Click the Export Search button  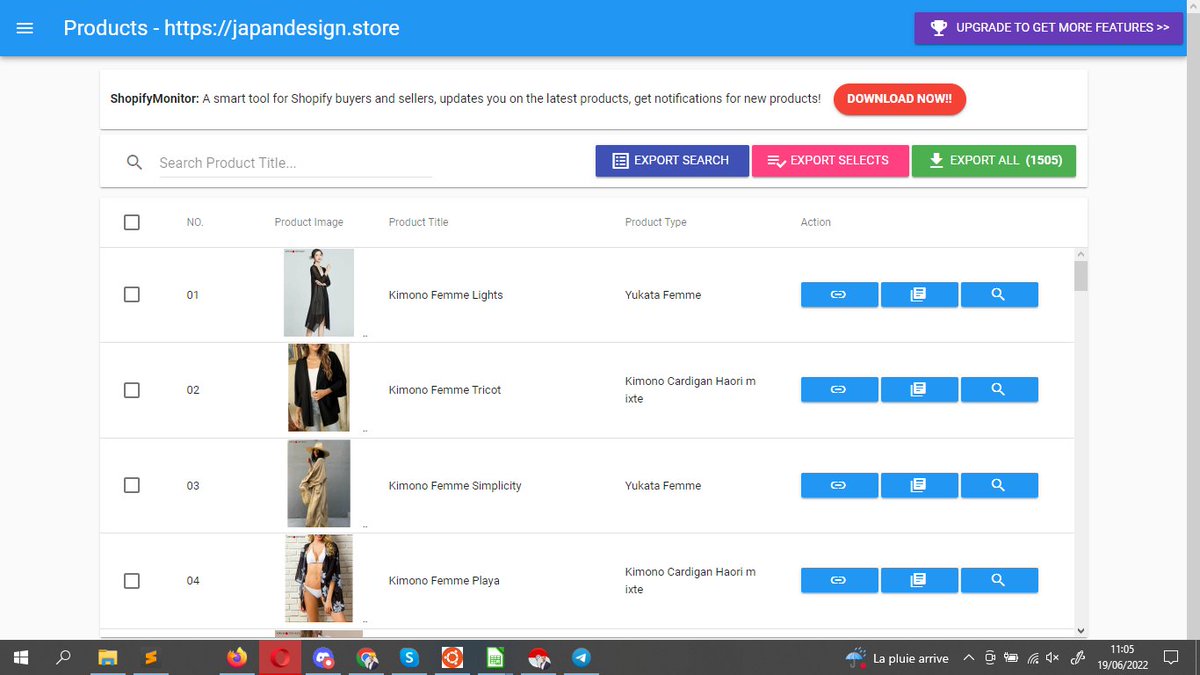pos(672,160)
